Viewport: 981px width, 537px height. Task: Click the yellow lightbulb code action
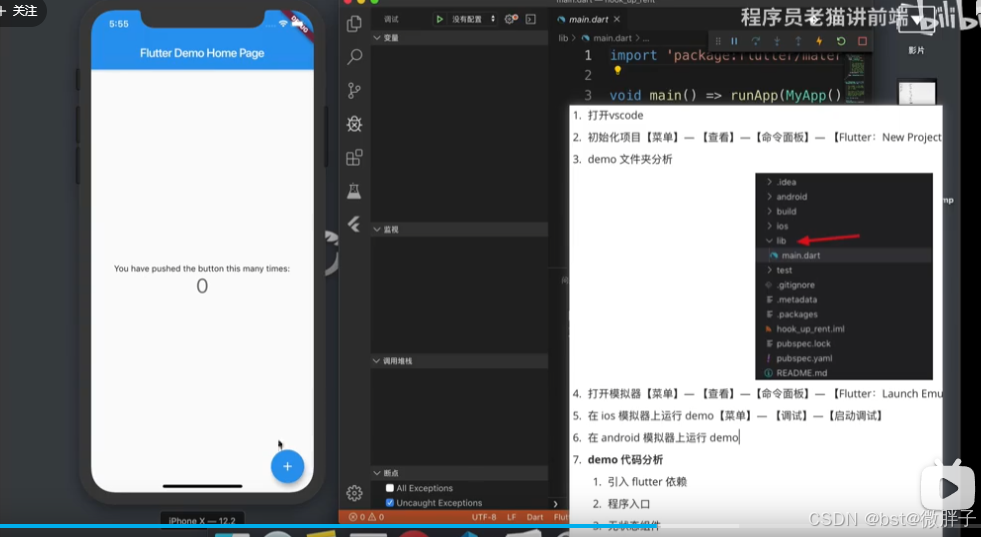618,71
